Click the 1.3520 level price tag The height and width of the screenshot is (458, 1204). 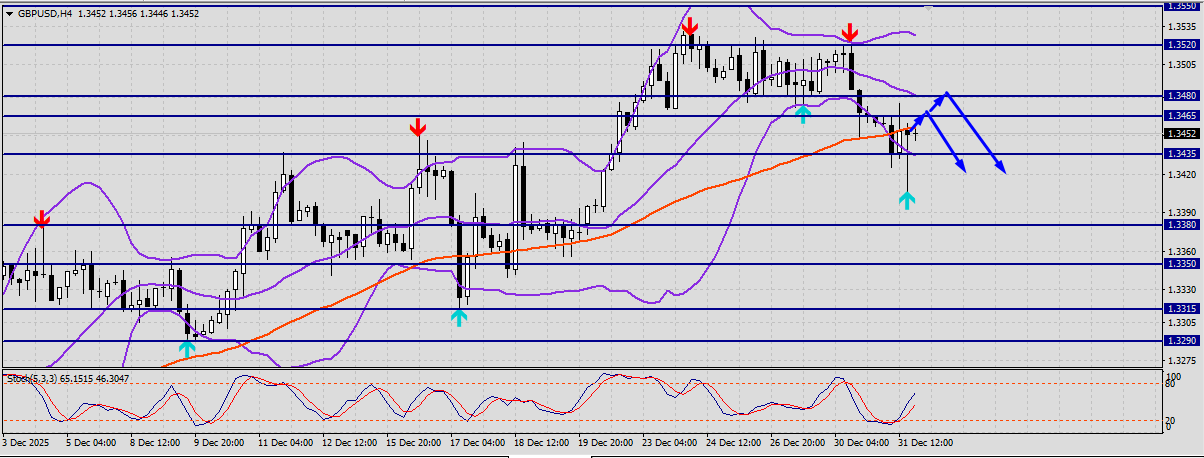1181,45
